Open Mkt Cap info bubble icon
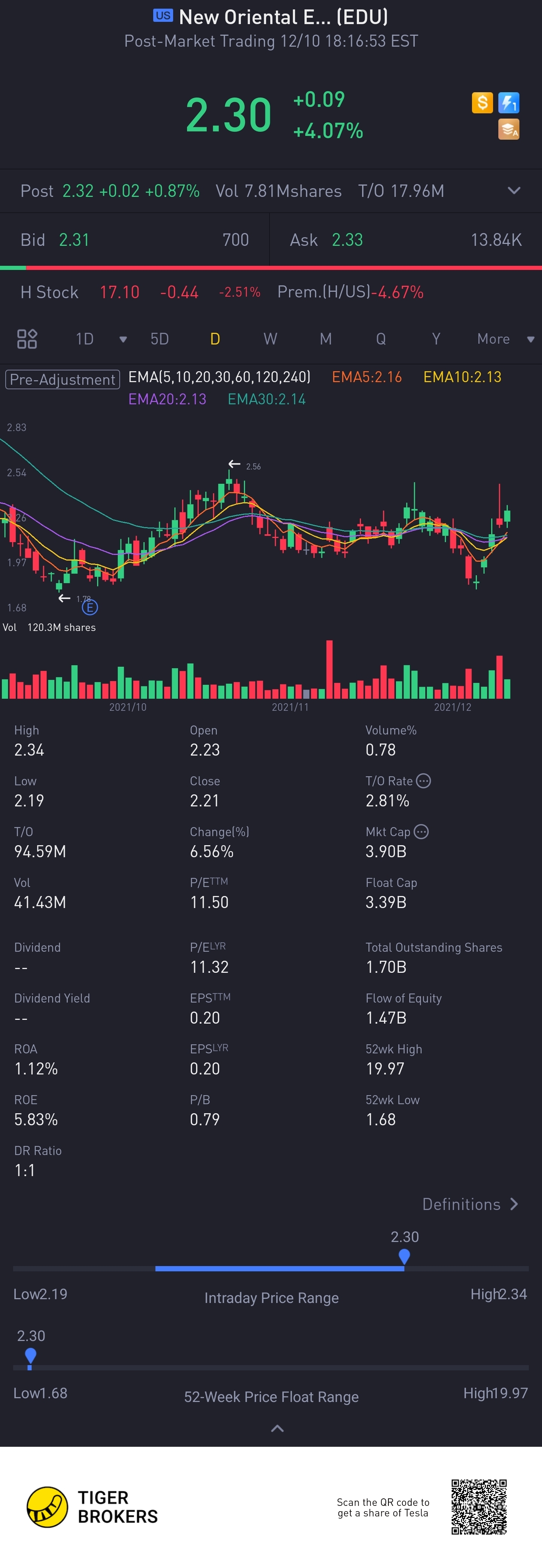Screen dimensions: 542x1568 click(x=421, y=832)
